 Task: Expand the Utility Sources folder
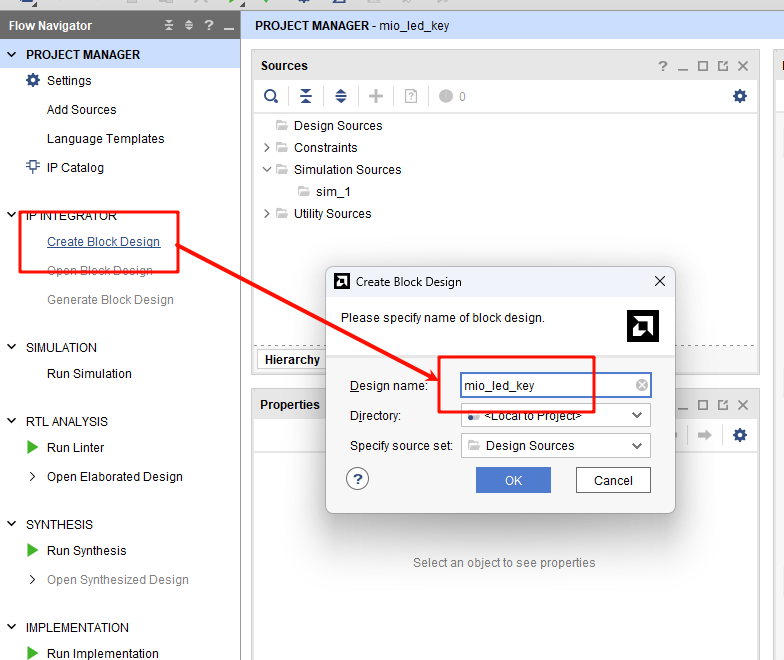(266, 214)
